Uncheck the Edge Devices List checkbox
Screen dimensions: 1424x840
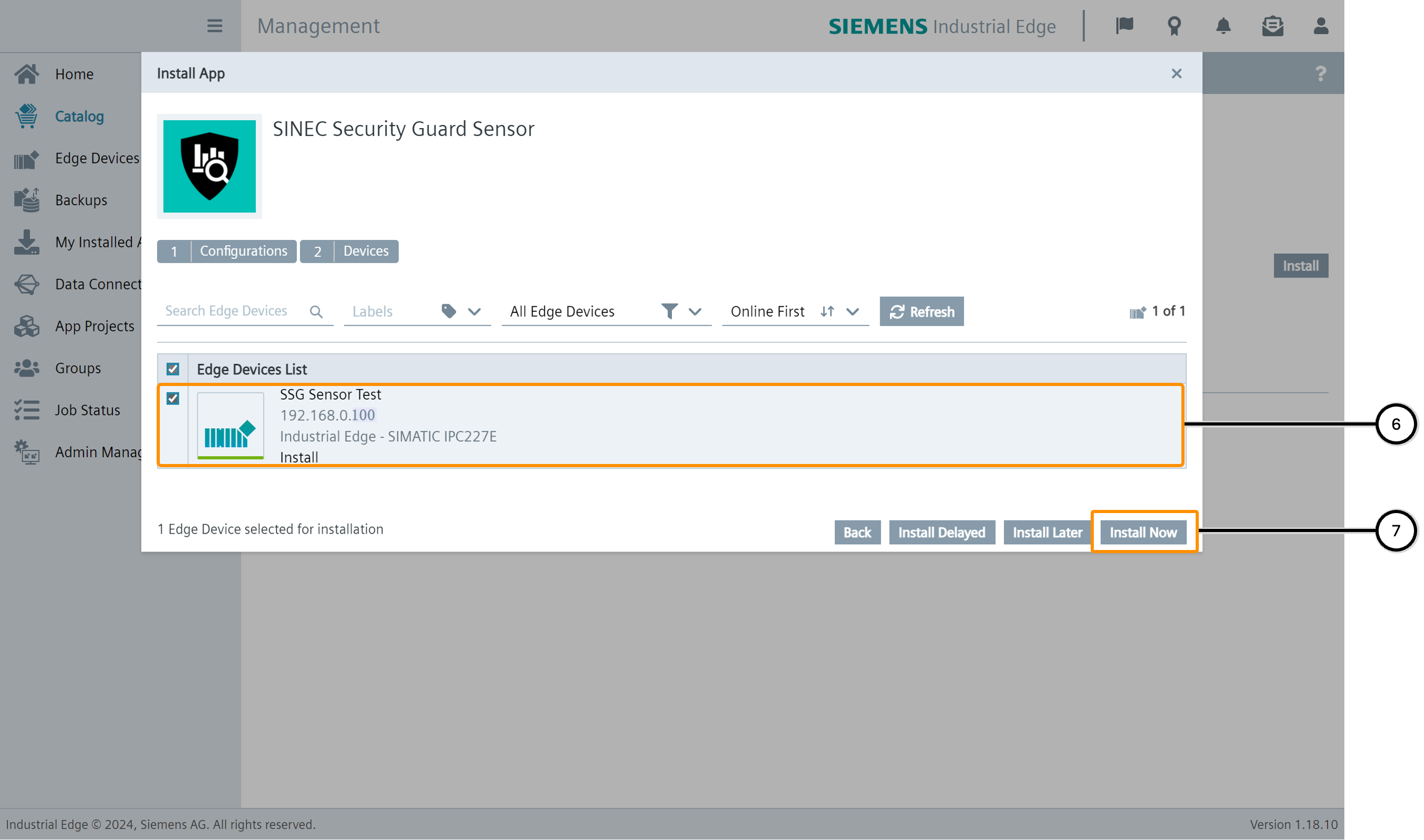coord(172,369)
